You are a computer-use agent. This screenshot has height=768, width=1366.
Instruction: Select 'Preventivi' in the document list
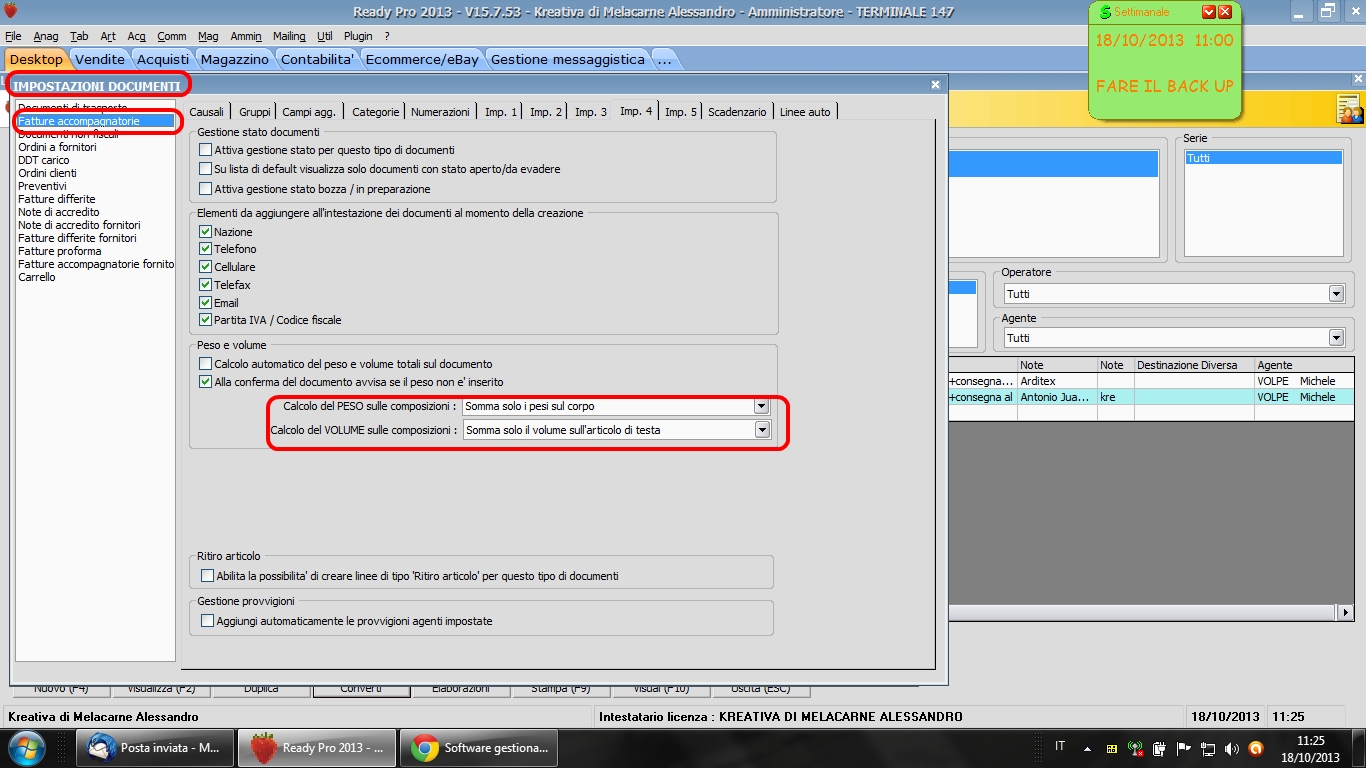point(42,186)
